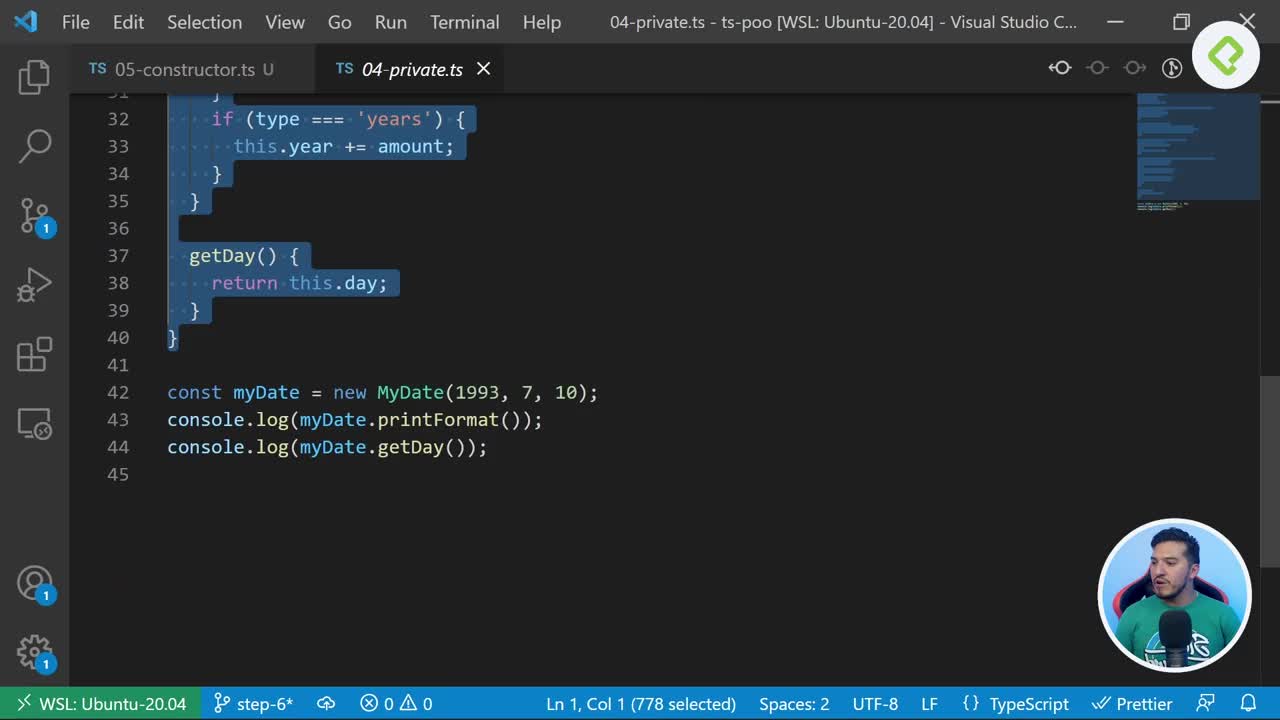
Task: Click printFormat on line 43
Action: [437, 420]
